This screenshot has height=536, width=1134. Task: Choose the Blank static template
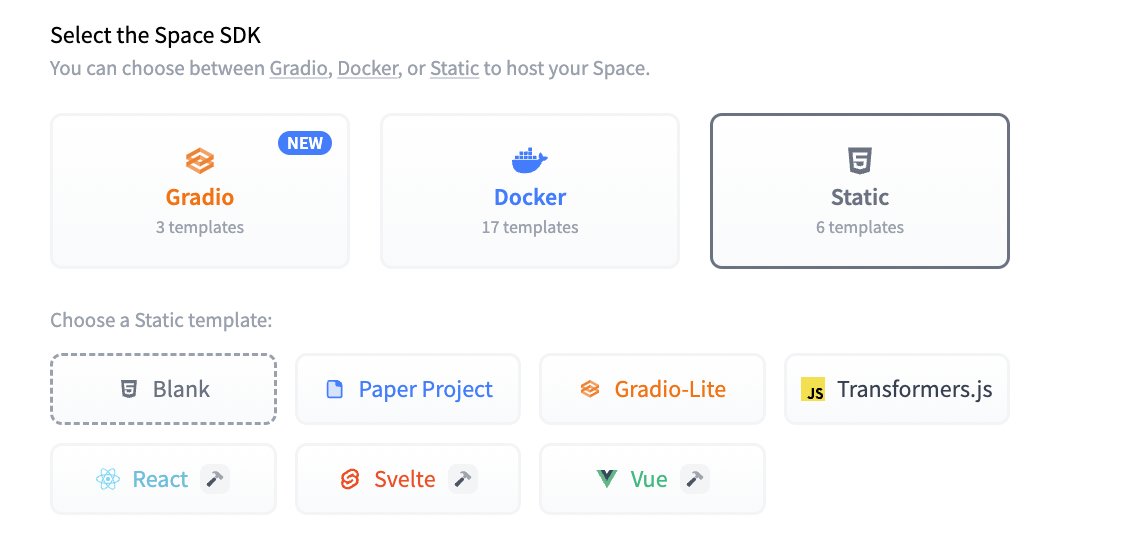(x=163, y=389)
